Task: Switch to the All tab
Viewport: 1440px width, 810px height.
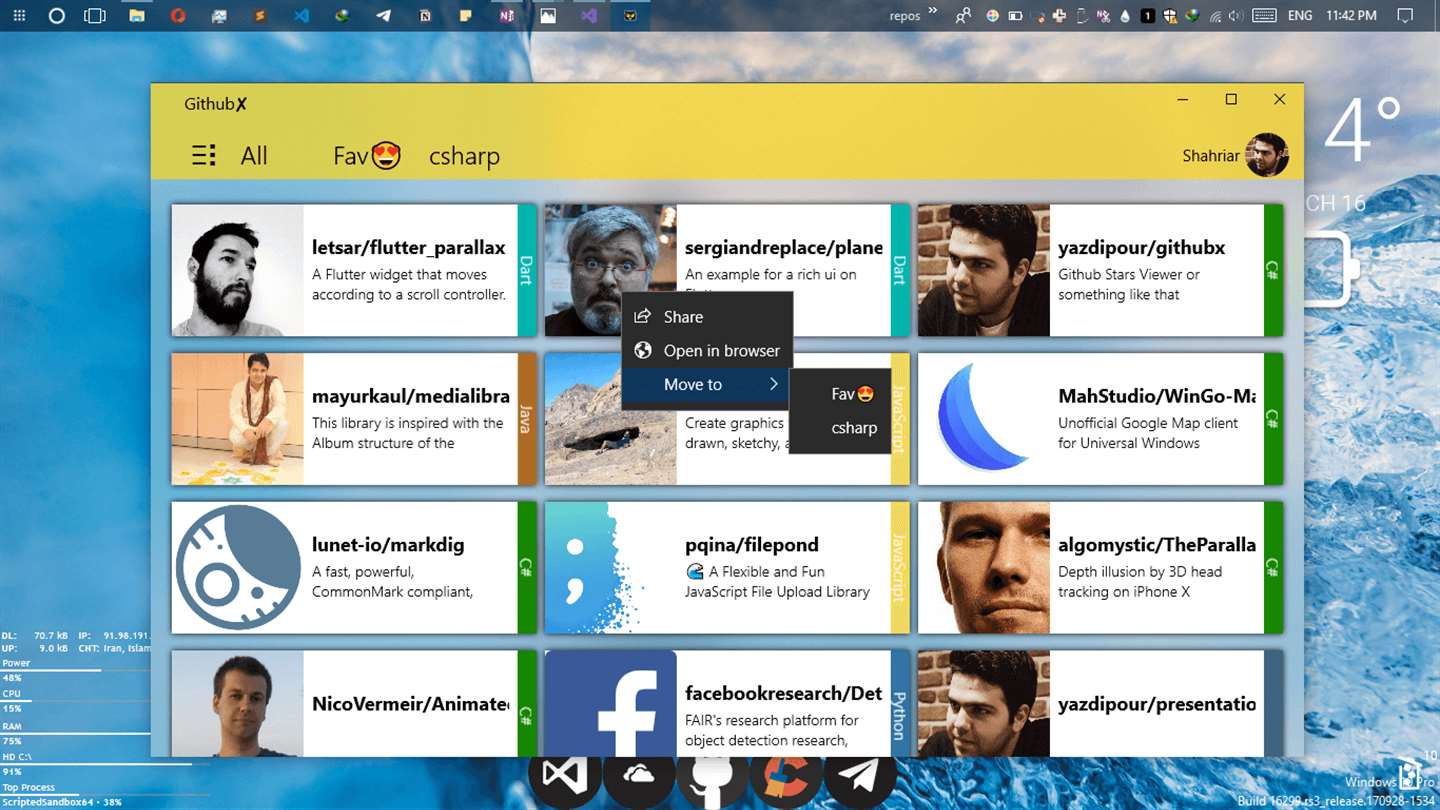Action: [254, 156]
